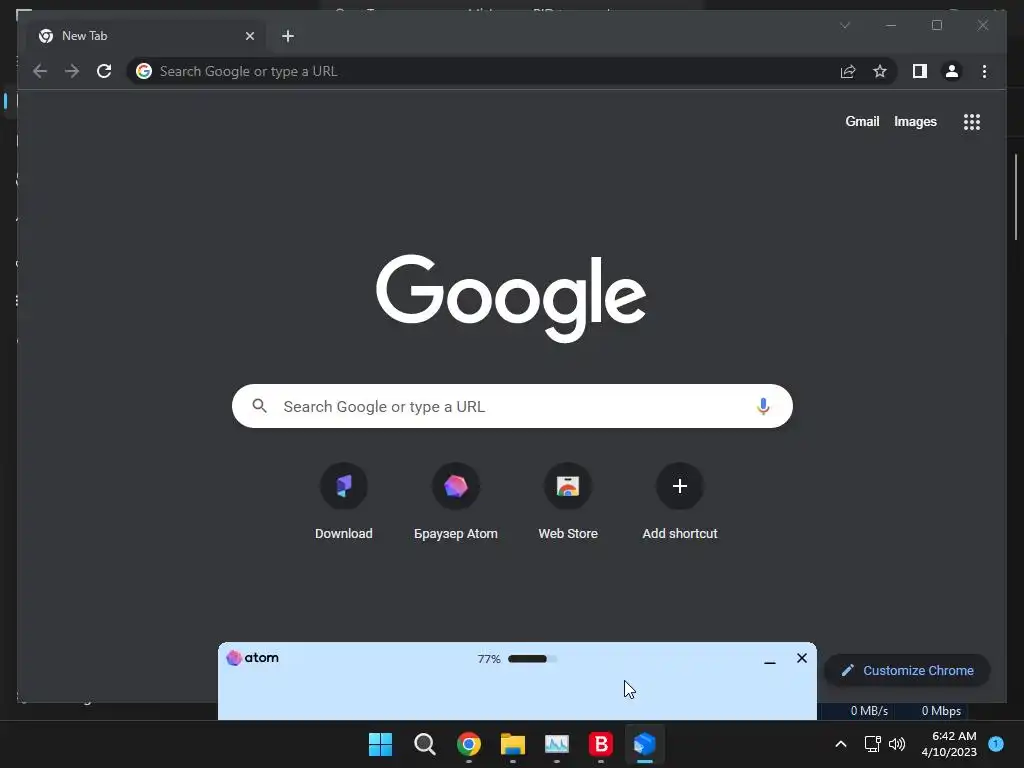Focus the central Google search box

[x=512, y=406]
